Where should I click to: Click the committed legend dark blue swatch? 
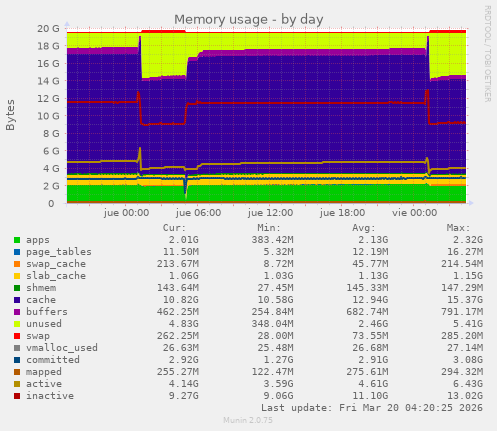click(17, 360)
